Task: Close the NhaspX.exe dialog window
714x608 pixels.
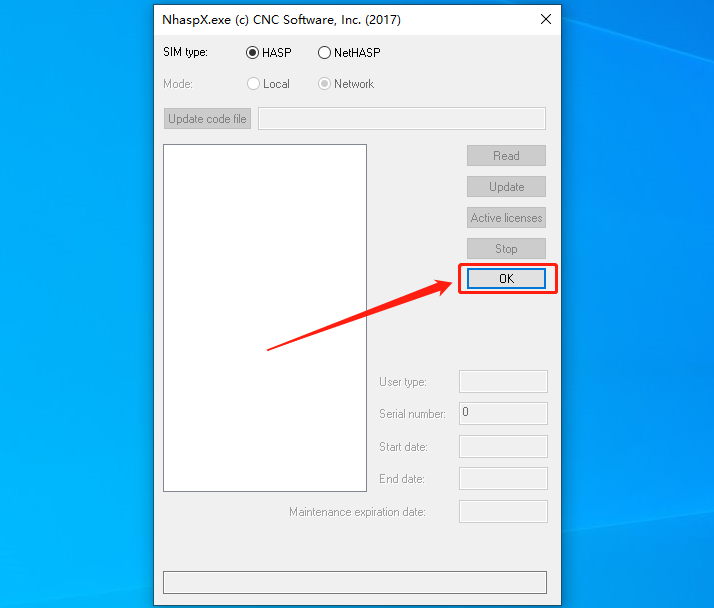Action: [546, 19]
